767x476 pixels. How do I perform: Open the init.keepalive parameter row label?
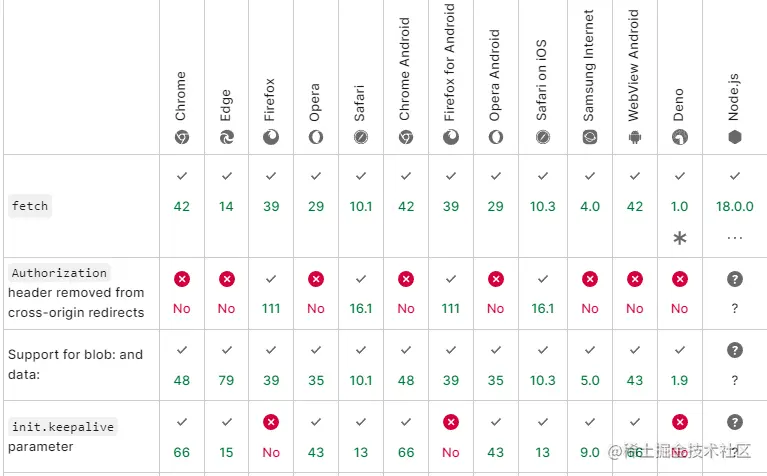pyautogui.click(x=63, y=436)
